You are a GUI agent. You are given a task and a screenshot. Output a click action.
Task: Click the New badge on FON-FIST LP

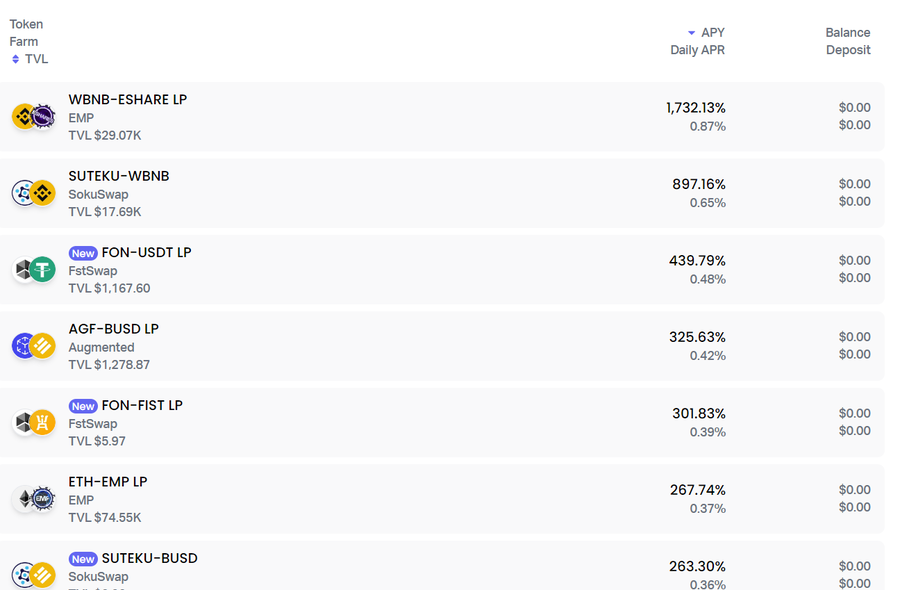click(x=83, y=406)
